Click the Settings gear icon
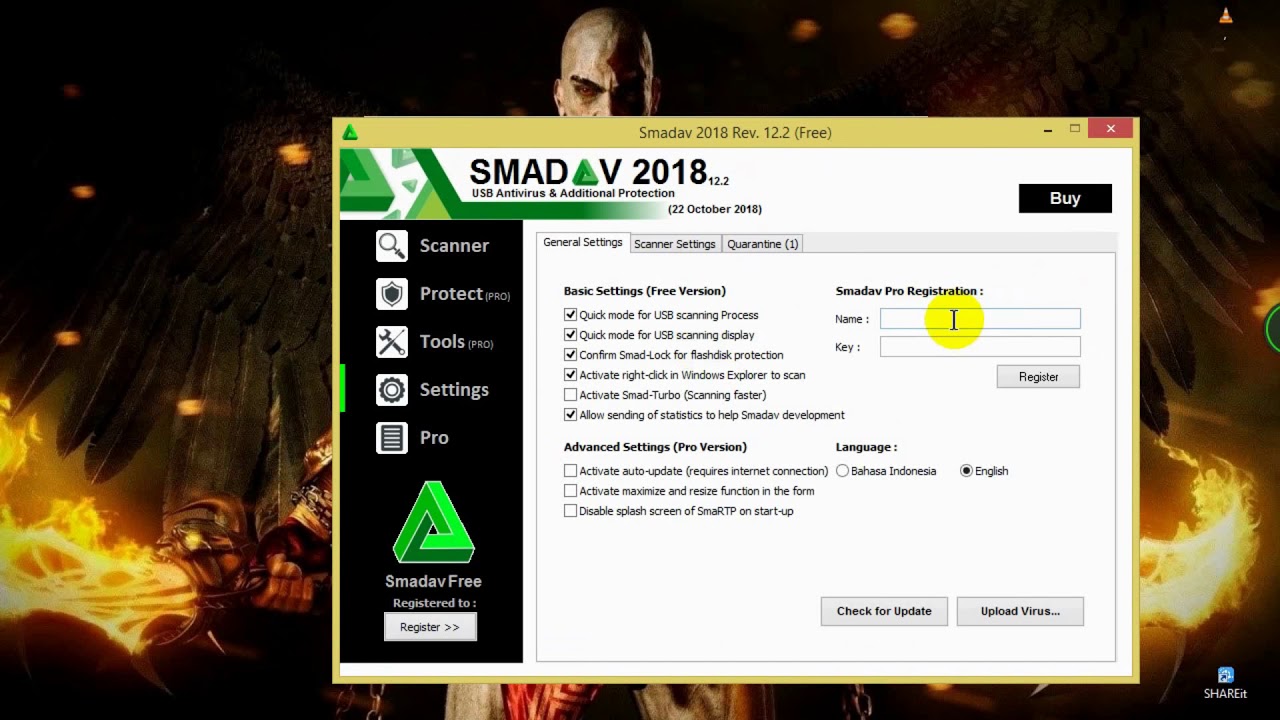The width and height of the screenshot is (1280, 720). coord(392,390)
